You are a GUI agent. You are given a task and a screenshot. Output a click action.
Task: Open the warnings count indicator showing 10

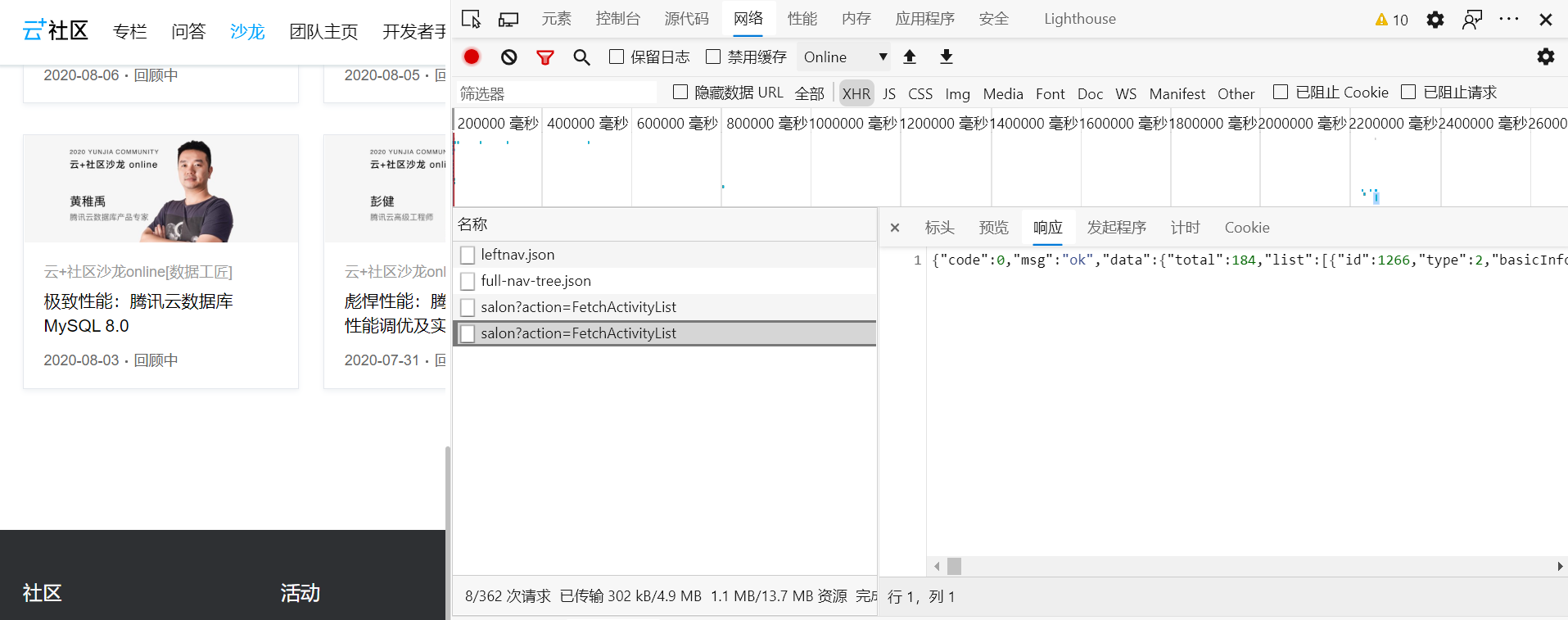[x=1391, y=20]
